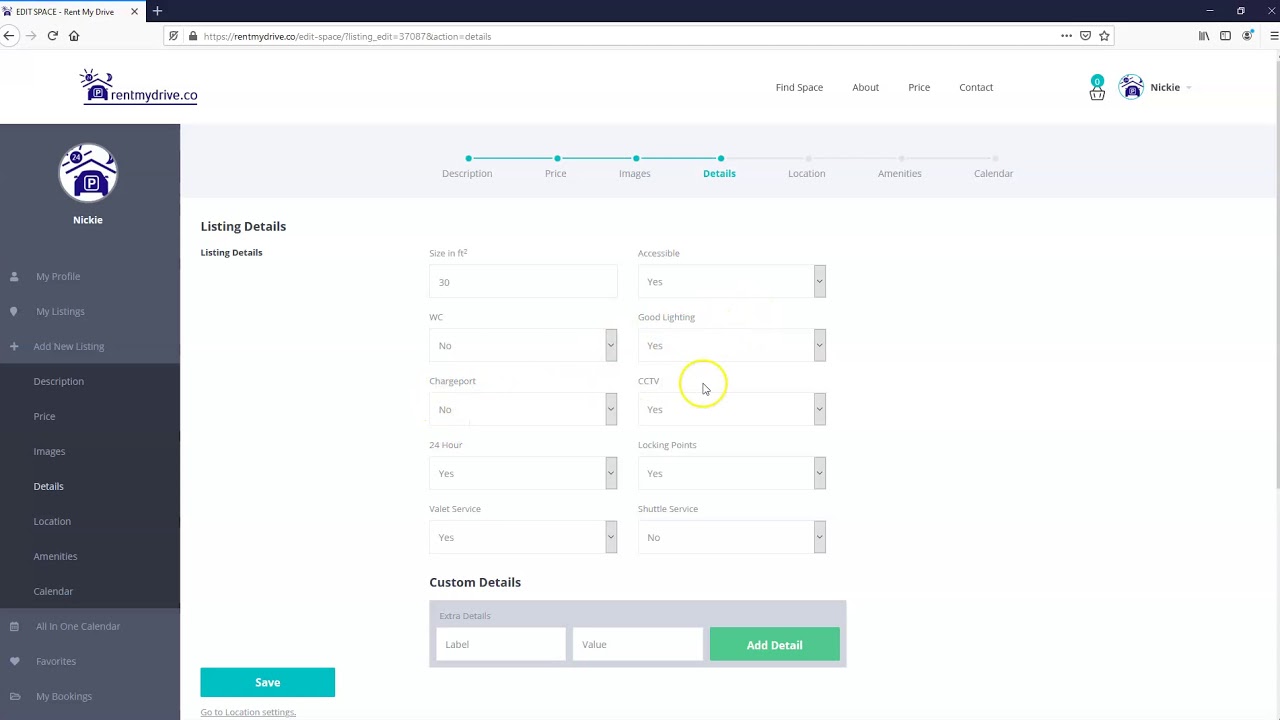The height and width of the screenshot is (720, 1280).
Task: Switch to the Amenities step
Action: pos(899,173)
